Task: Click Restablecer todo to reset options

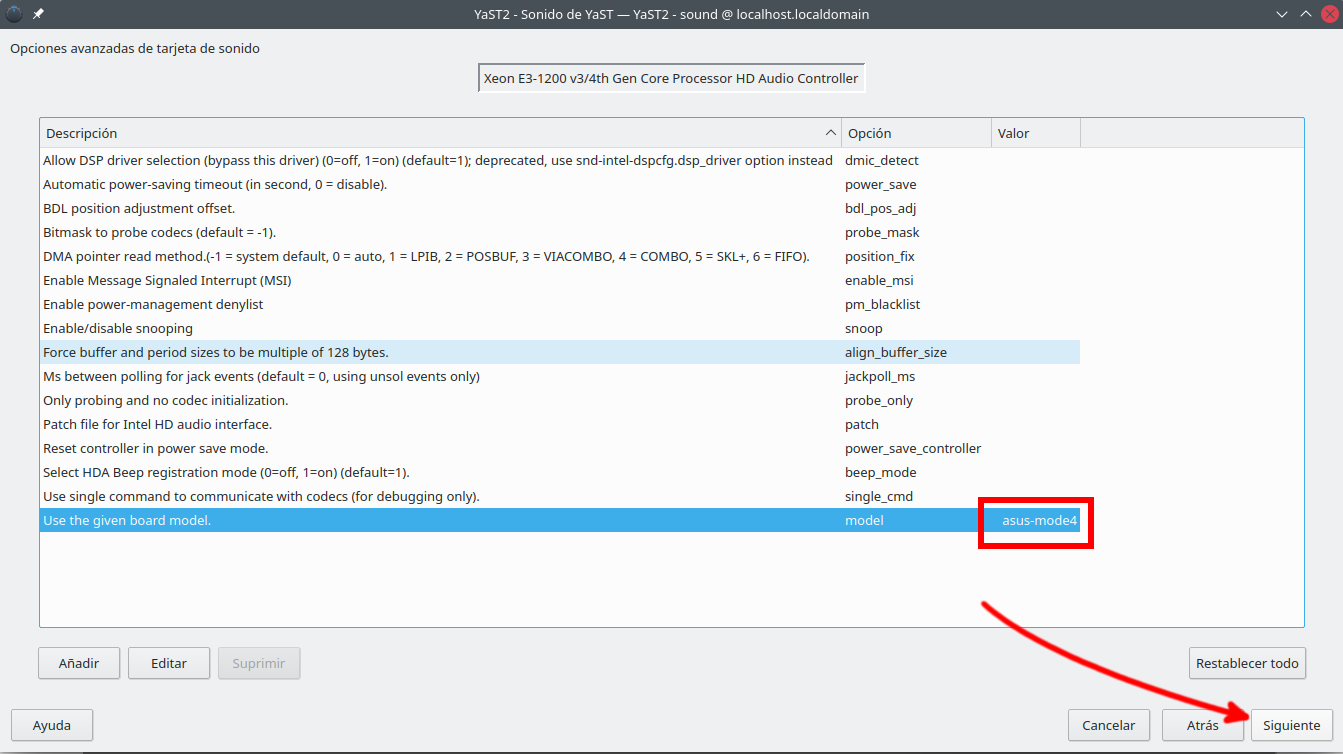Action: tap(1247, 663)
